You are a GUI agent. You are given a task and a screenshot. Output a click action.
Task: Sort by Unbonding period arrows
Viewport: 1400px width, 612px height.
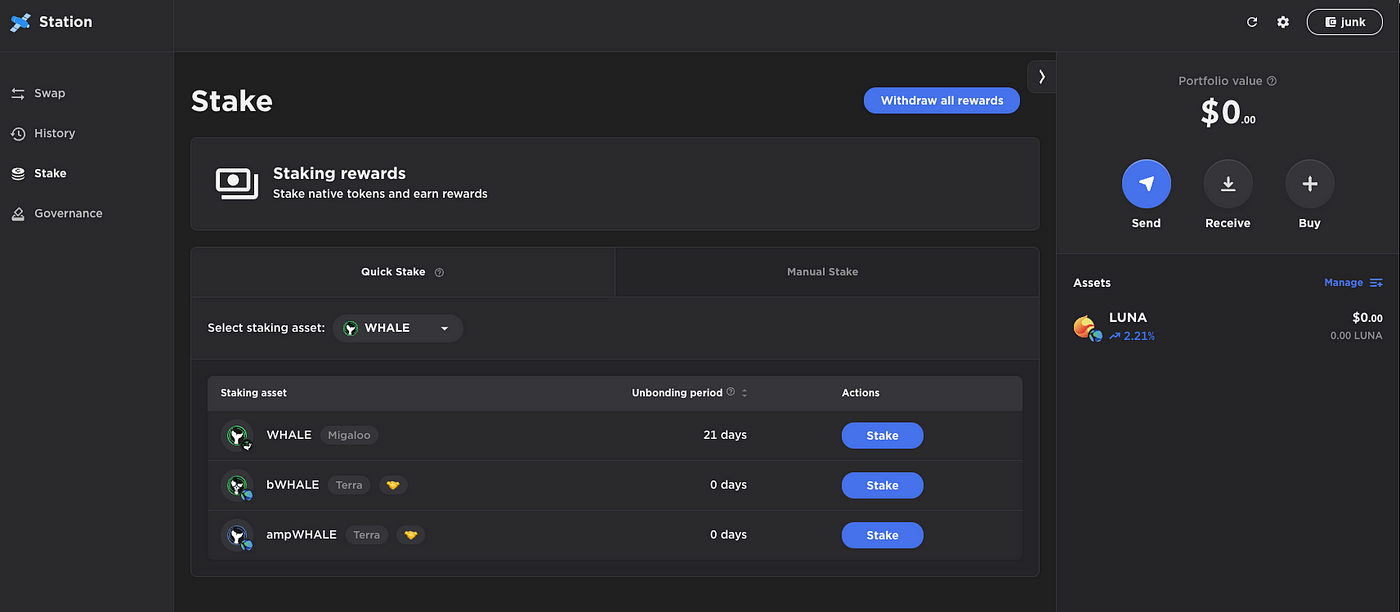point(744,393)
